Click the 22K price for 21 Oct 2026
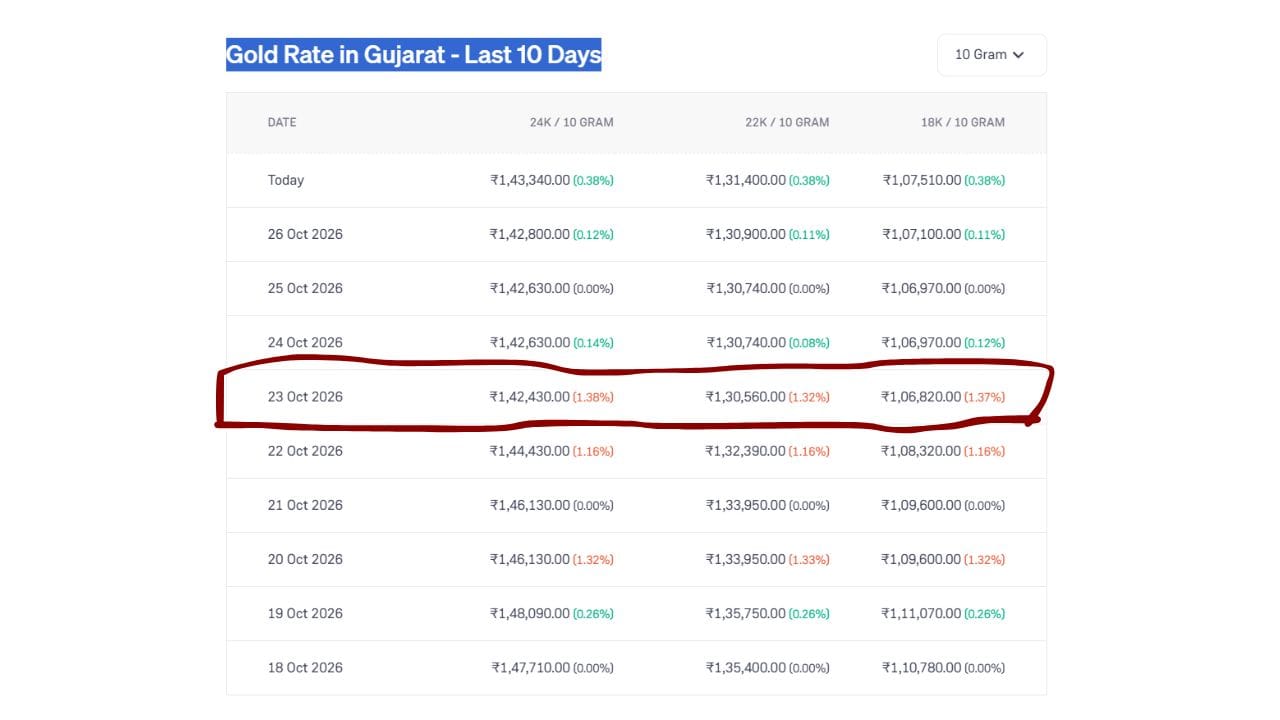Viewport: 1280px width, 720px height. coord(746,504)
